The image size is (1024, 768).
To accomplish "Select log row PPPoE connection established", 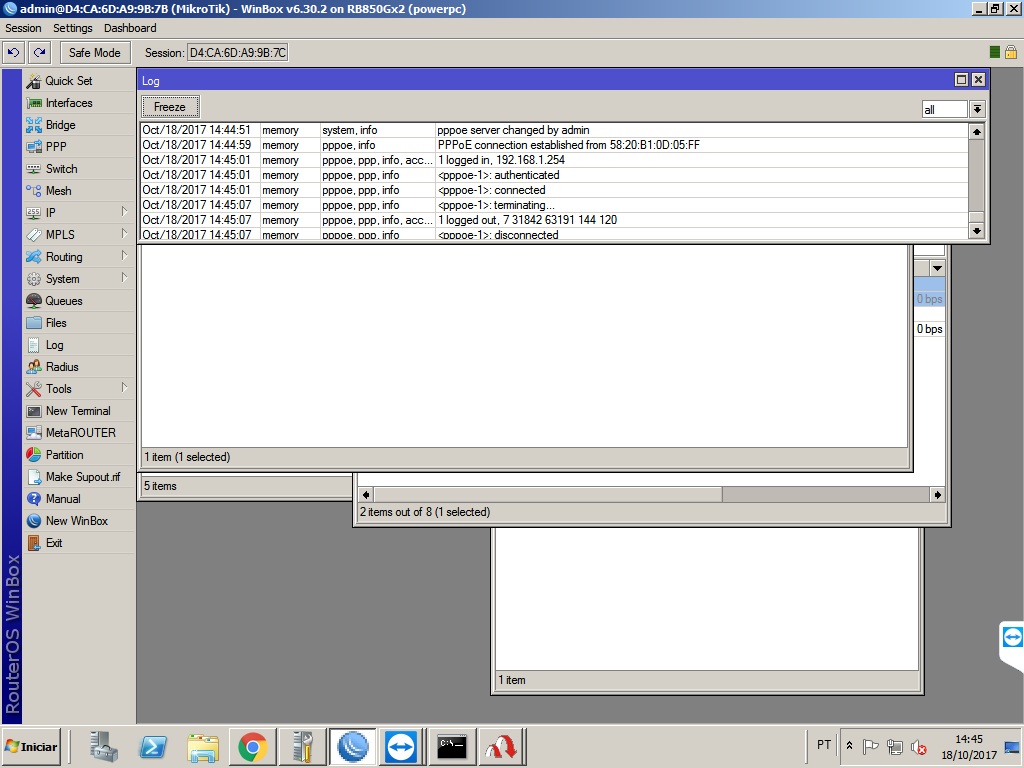I will coord(554,145).
